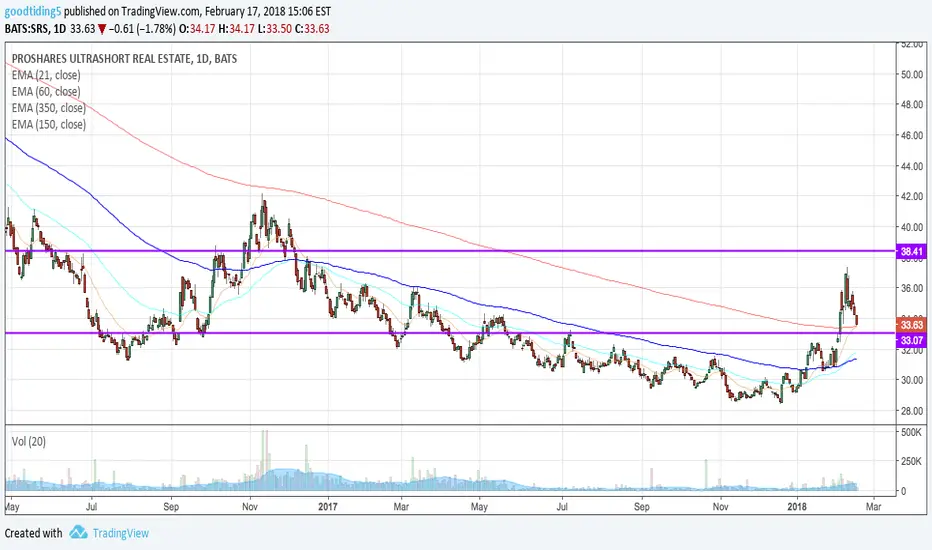Click the C:33.63 close value
Viewport: 932px width, 550px height.
(x=312, y=29)
